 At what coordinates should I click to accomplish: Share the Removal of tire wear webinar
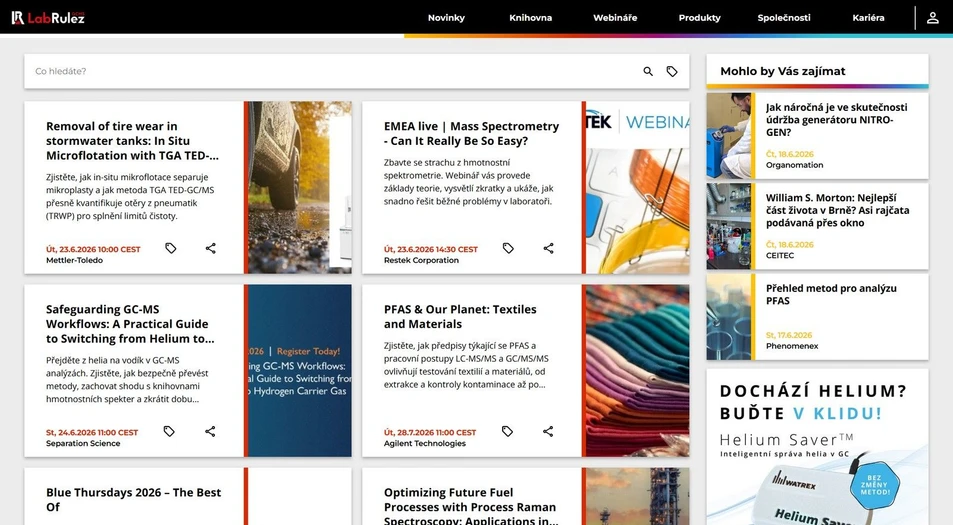pos(210,248)
